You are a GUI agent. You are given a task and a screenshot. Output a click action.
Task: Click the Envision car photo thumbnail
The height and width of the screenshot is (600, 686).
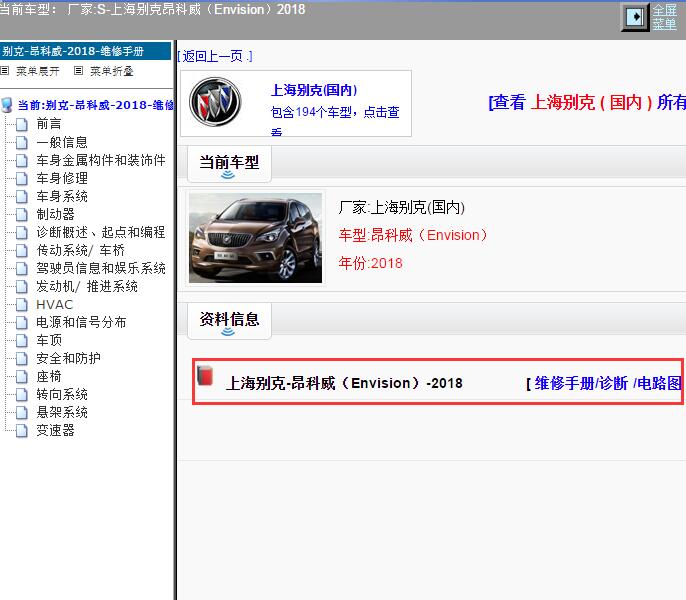point(256,238)
